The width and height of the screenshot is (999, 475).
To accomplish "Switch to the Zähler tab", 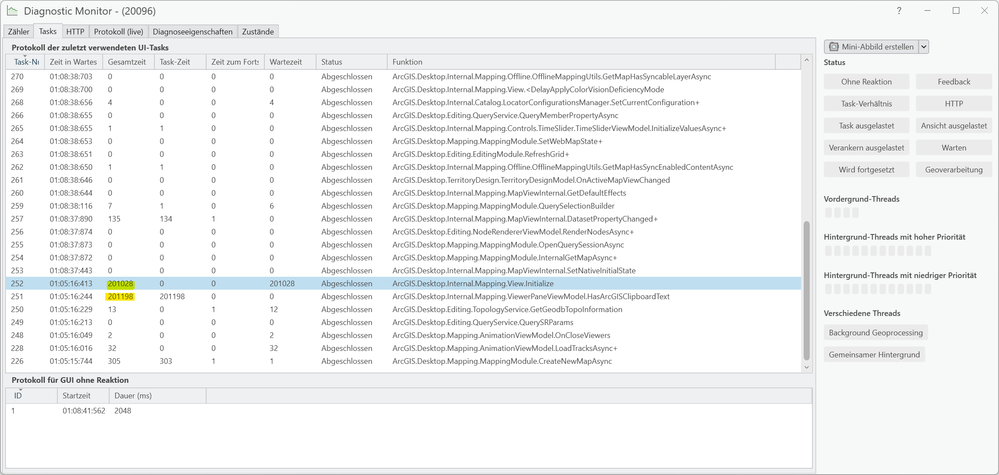I will (19, 32).
